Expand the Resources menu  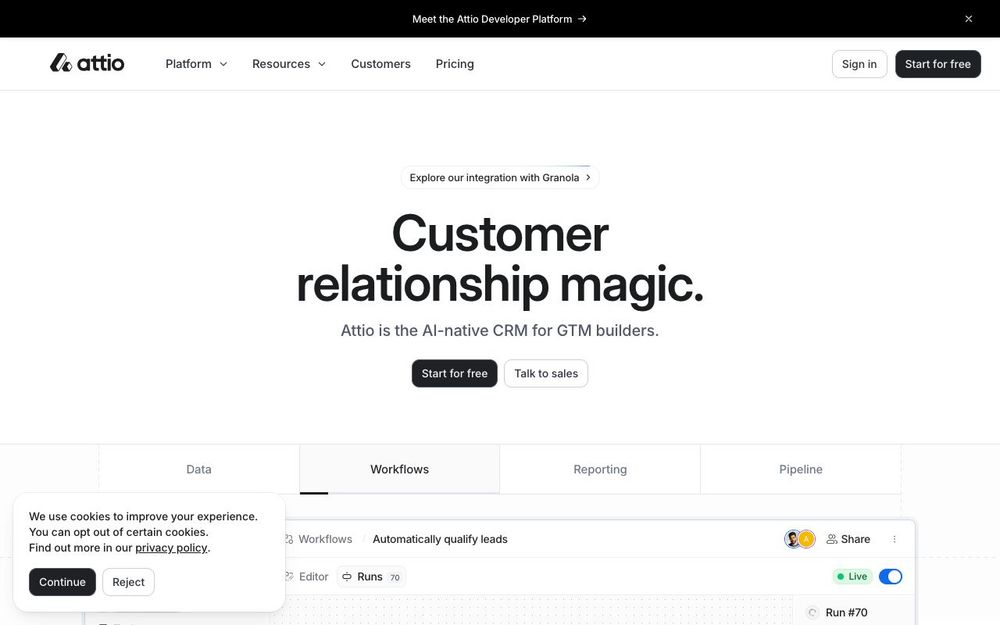point(289,64)
